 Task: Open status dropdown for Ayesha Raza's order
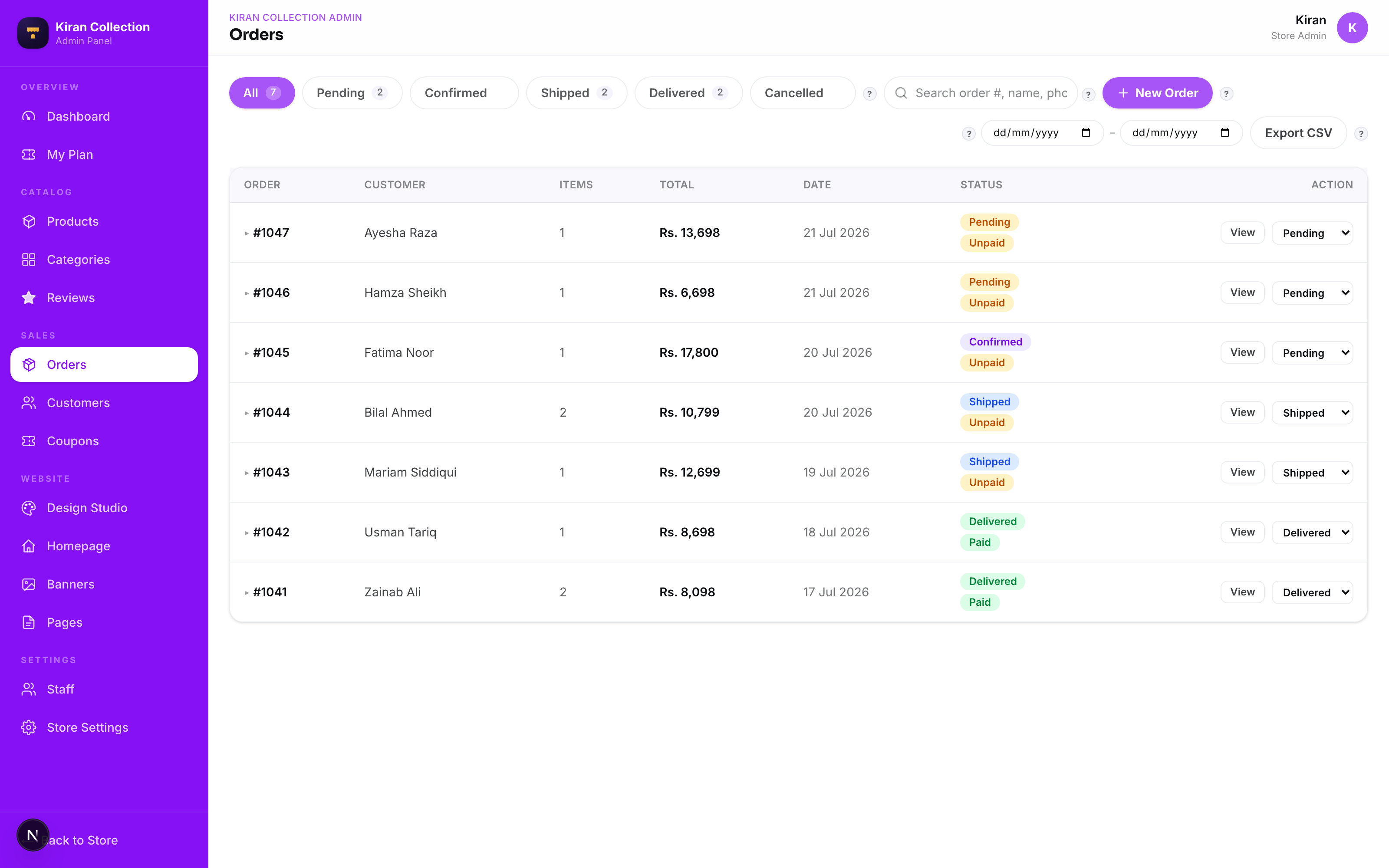coord(1312,233)
